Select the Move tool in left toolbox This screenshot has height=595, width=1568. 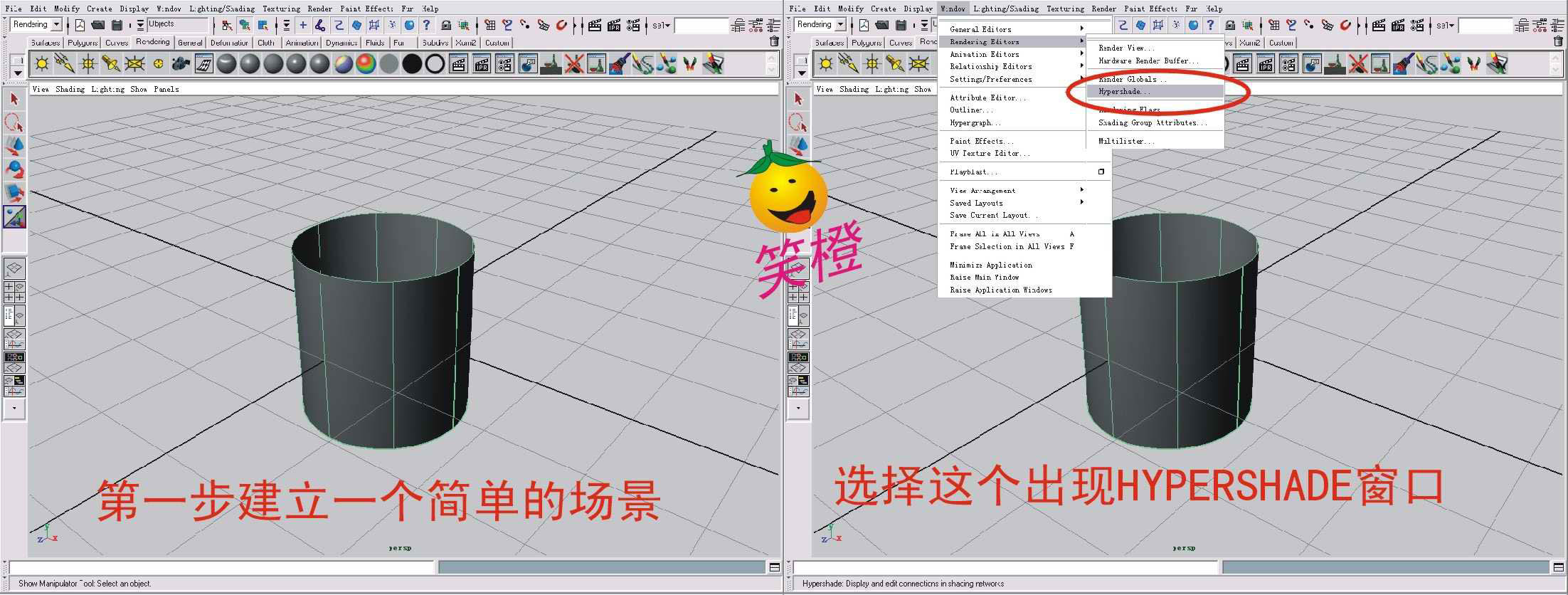click(14, 146)
